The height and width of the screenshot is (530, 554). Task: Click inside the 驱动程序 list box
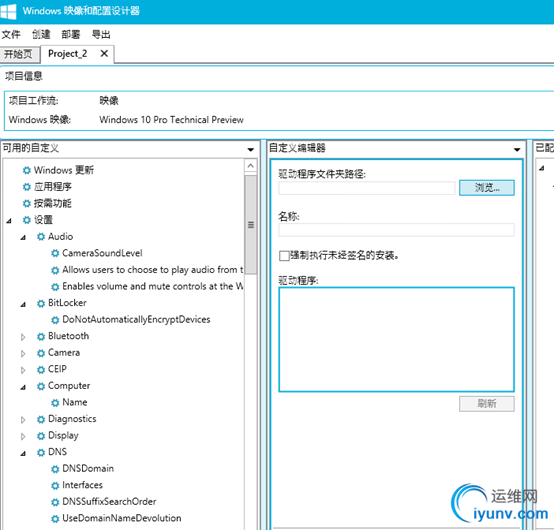pyautogui.click(x=396, y=340)
